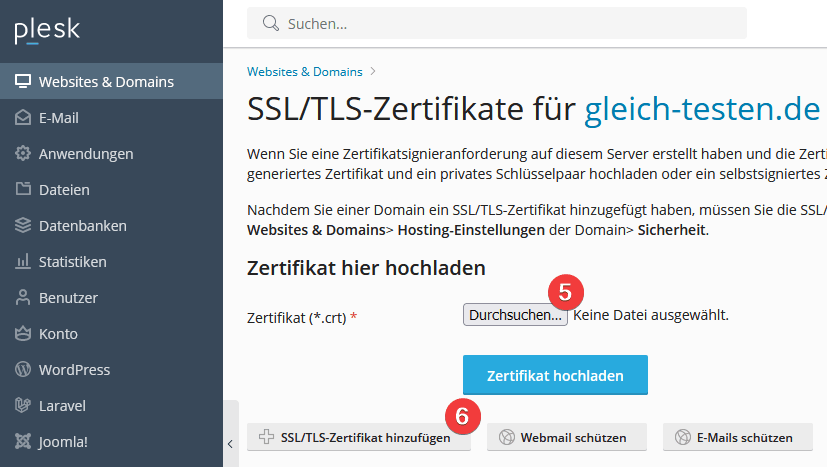Click the Durchsuchen... file button
This screenshot has height=467, width=827.
tap(515, 315)
